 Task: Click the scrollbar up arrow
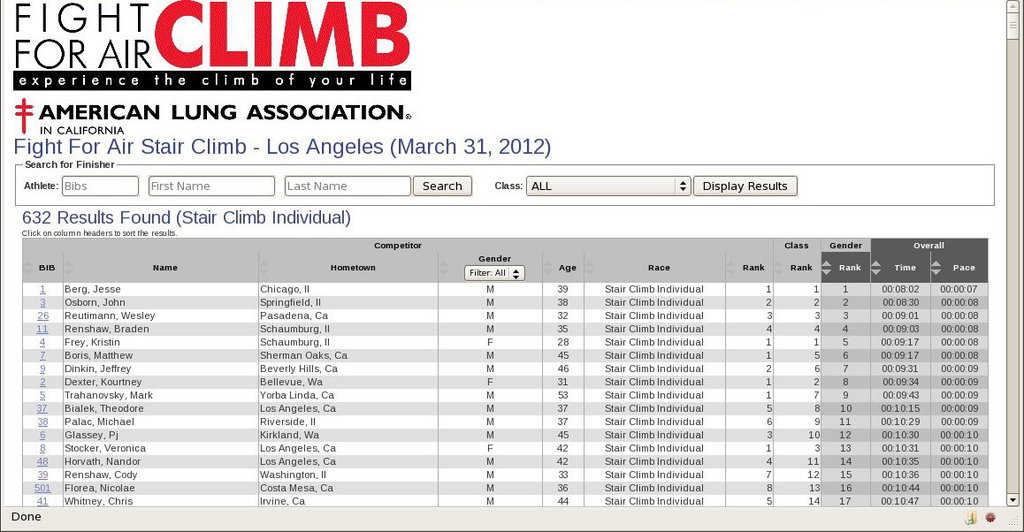point(1012,7)
